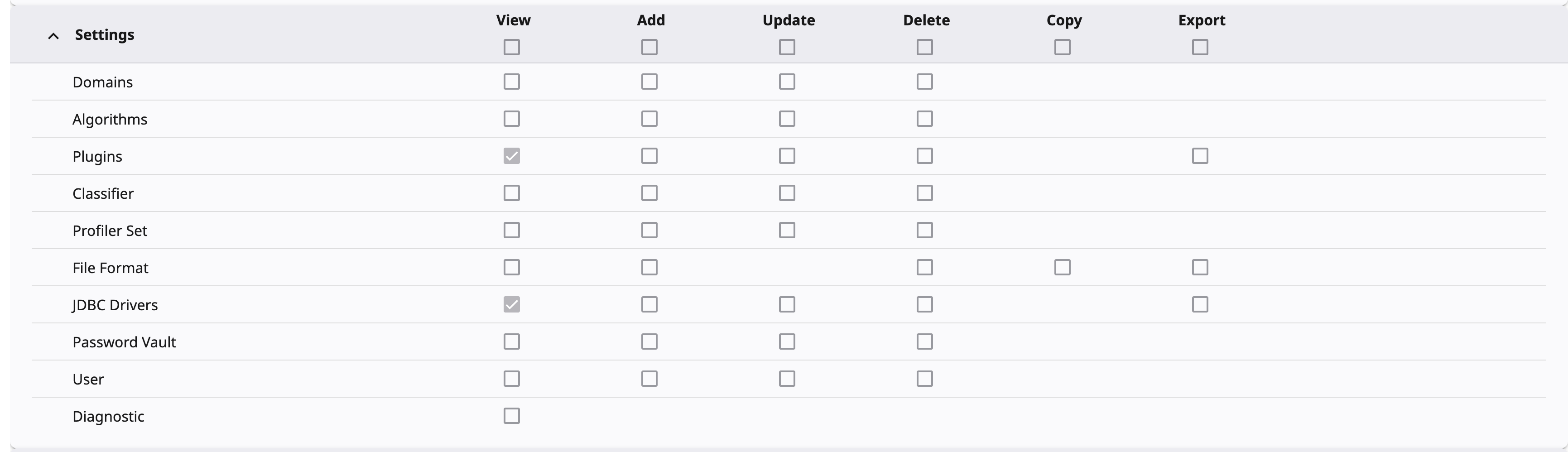Collapse the Settings section chevron
Screen dimensions: 1568x452
point(53,36)
